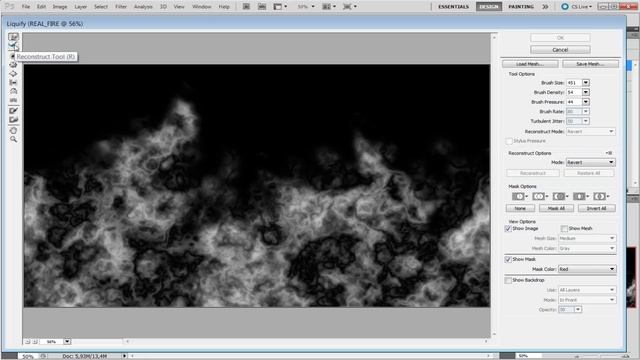Select the Pucker tool

(13, 64)
